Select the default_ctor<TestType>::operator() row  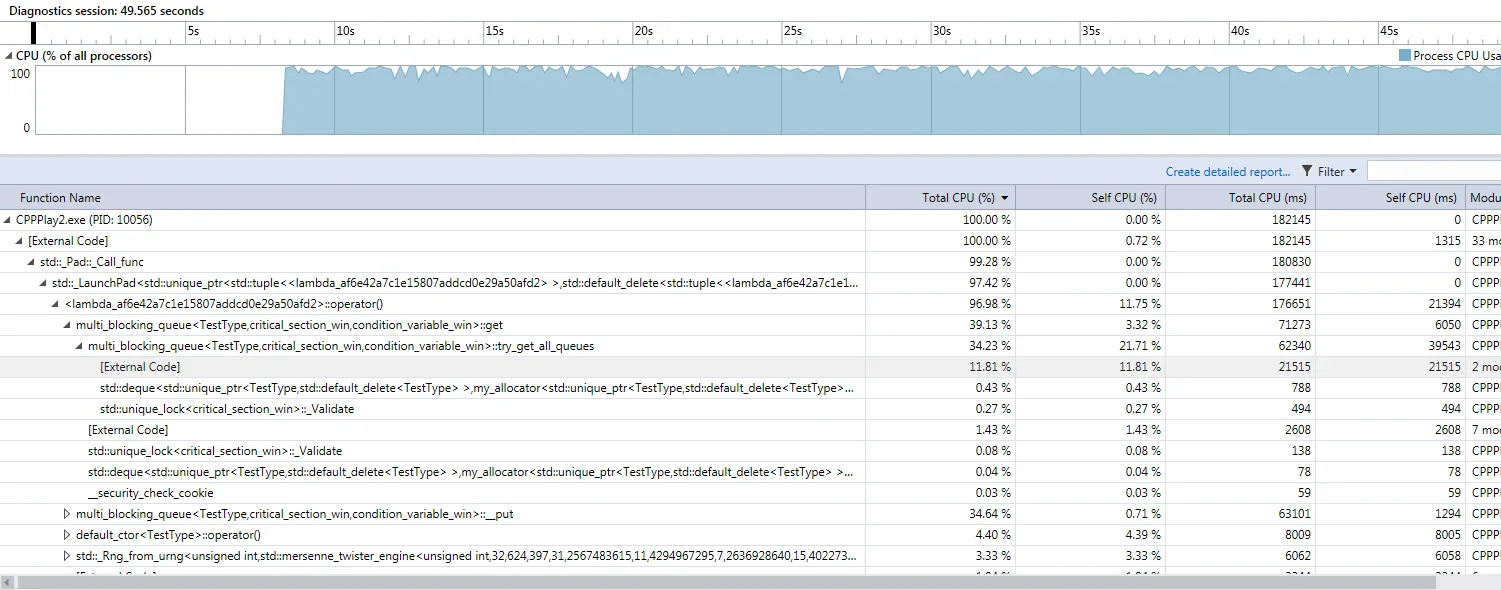coord(750,535)
